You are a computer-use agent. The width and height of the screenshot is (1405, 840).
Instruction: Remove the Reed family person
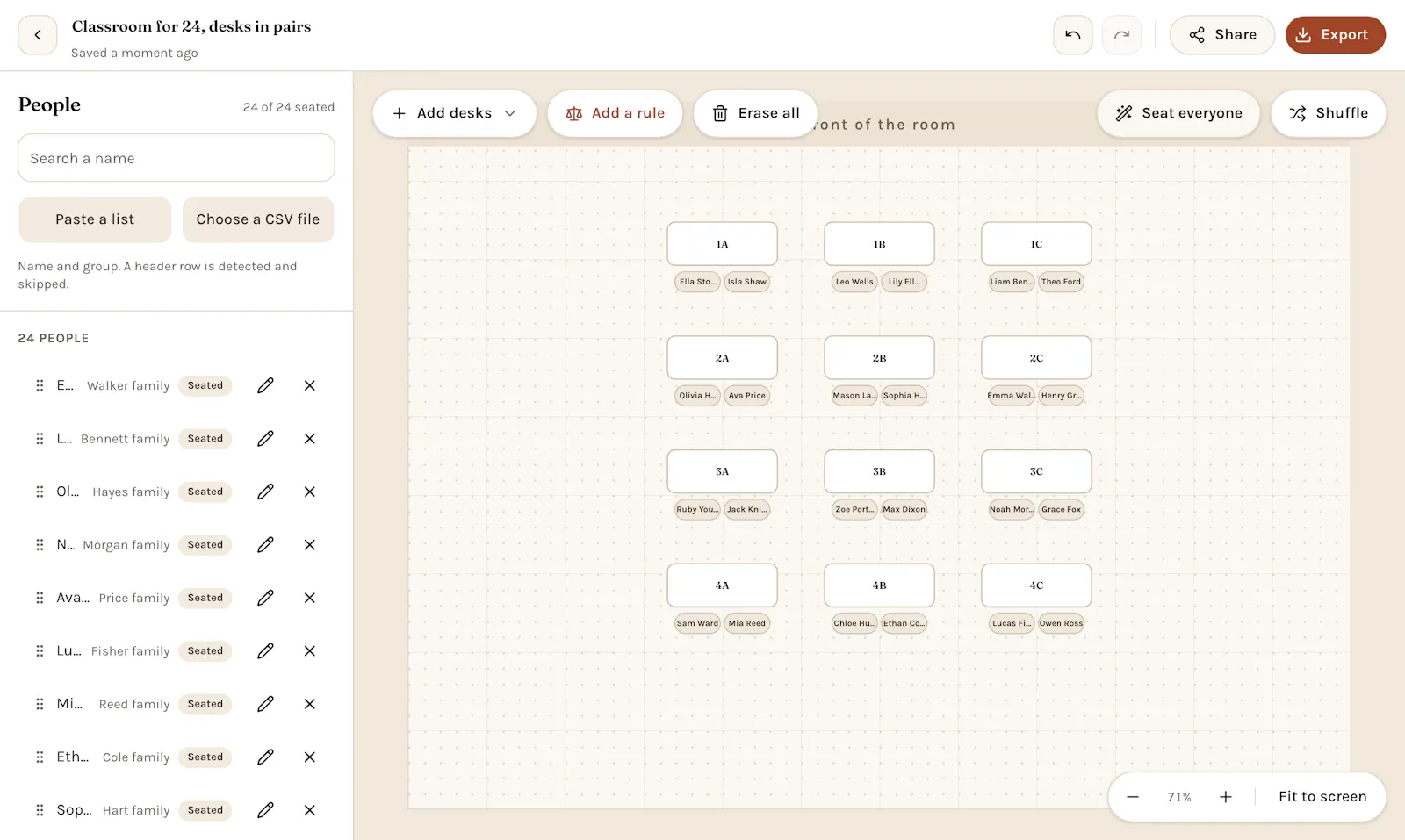[310, 704]
